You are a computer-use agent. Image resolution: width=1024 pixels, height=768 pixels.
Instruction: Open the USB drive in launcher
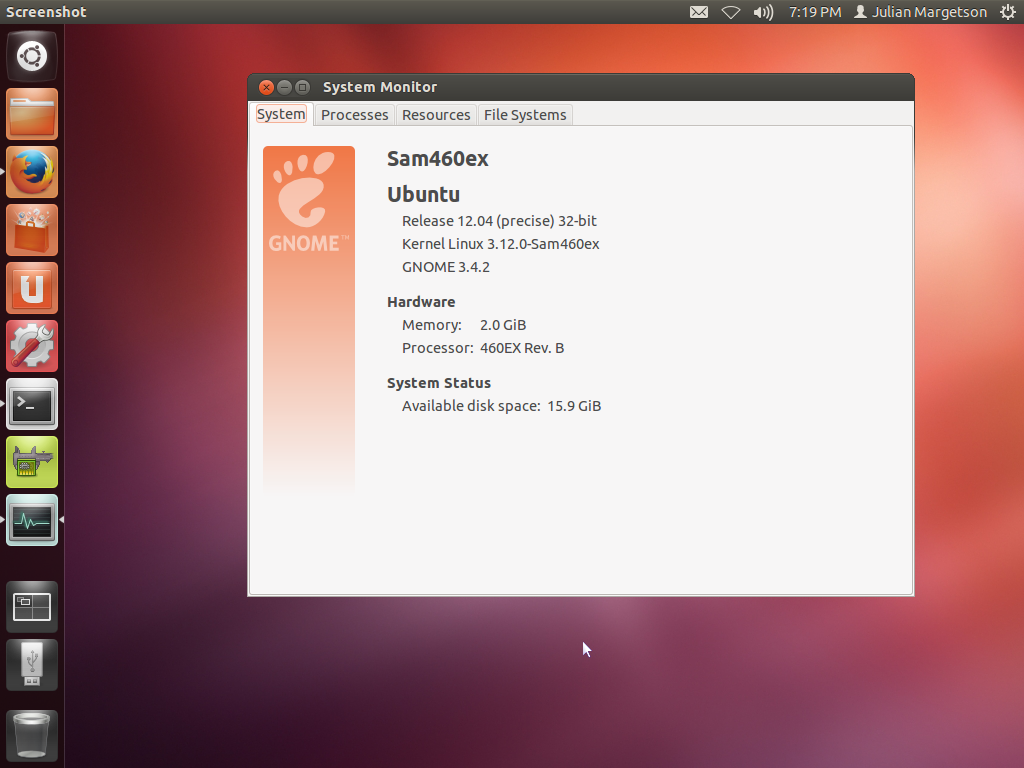pyautogui.click(x=32, y=664)
